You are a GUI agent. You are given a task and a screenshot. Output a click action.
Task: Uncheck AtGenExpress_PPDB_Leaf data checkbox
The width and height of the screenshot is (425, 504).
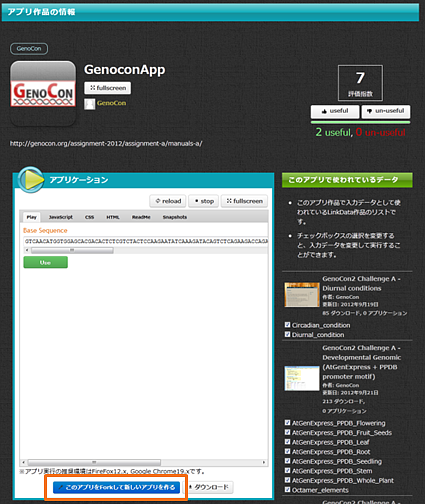pos(287,442)
